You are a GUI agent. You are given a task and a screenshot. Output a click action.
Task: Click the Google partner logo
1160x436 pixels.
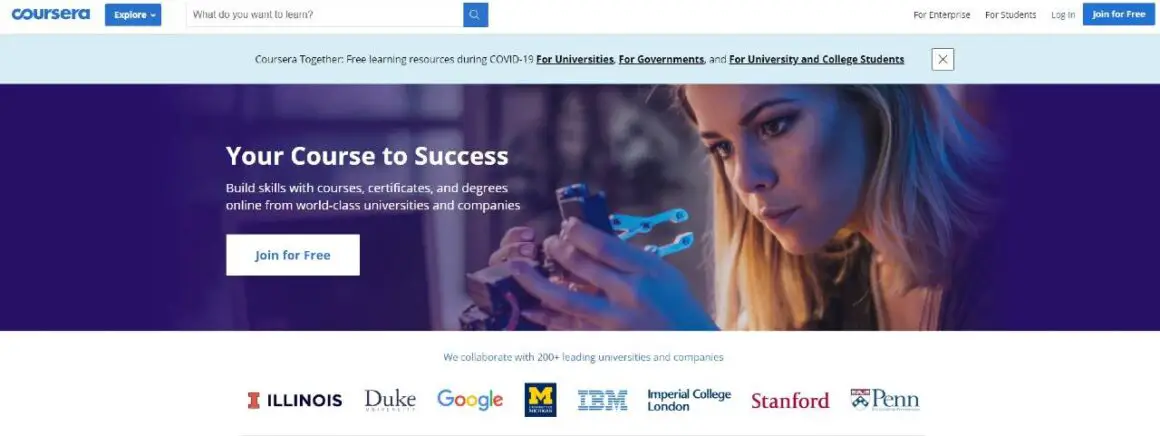[470, 400]
